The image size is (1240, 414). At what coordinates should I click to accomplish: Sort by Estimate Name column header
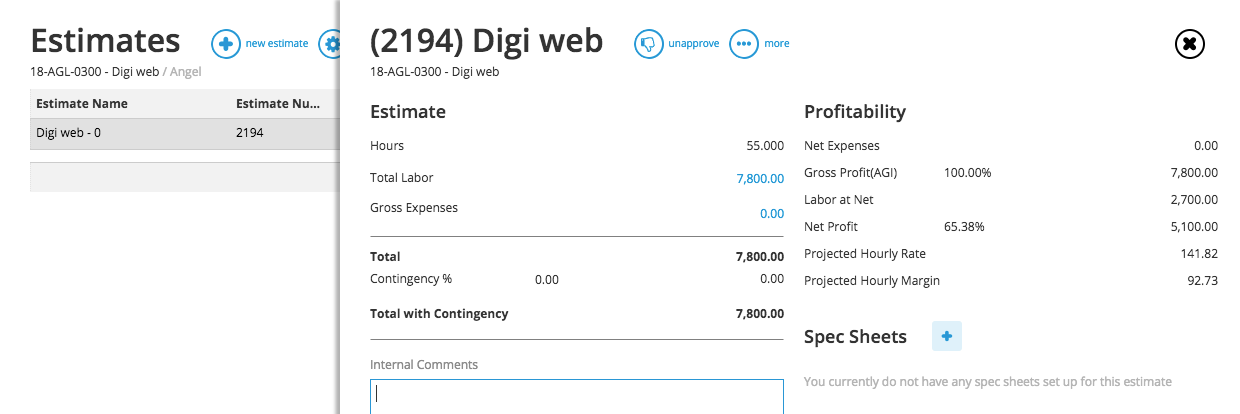[x=82, y=104]
